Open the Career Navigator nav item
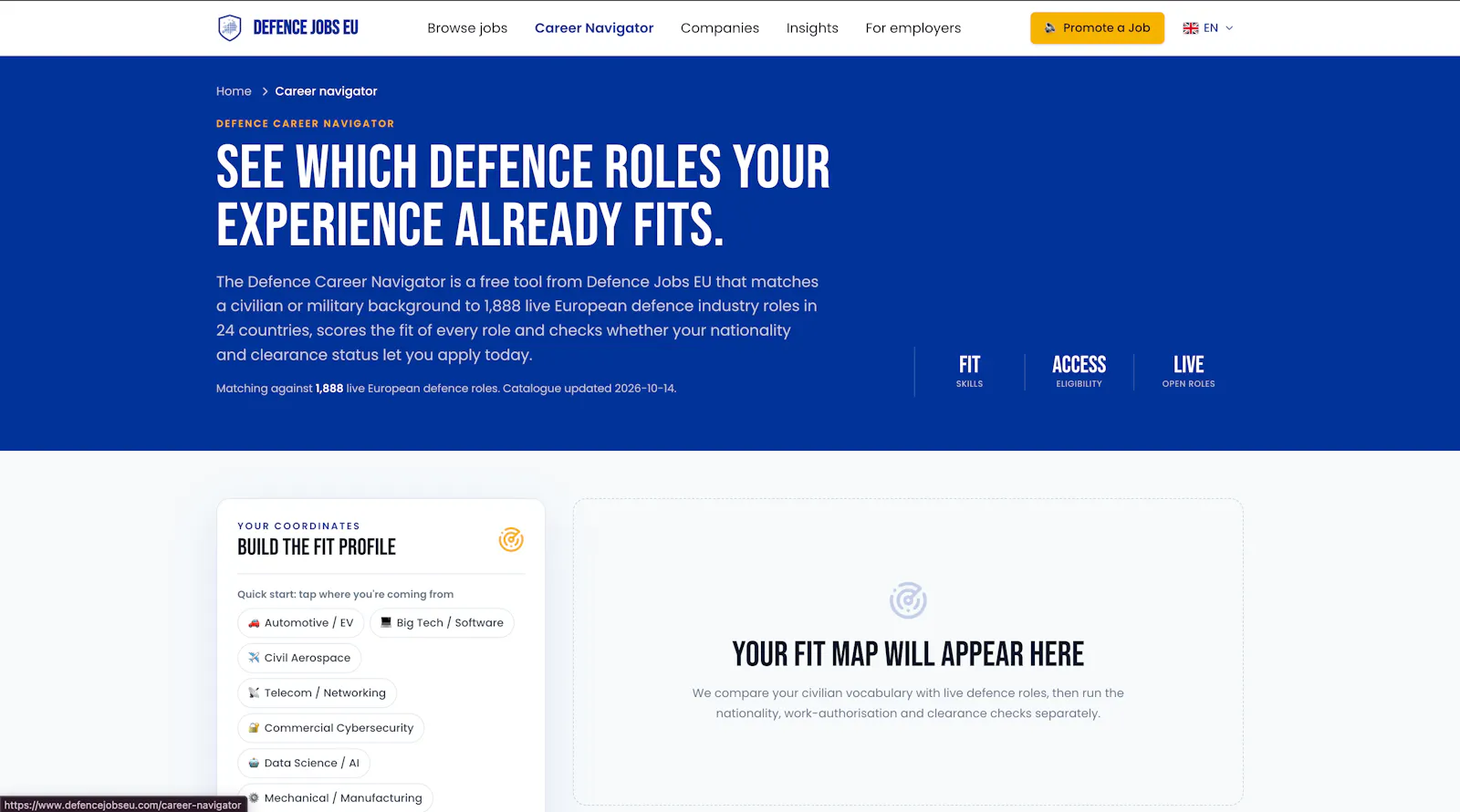This screenshot has height=812, width=1460. [x=594, y=28]
